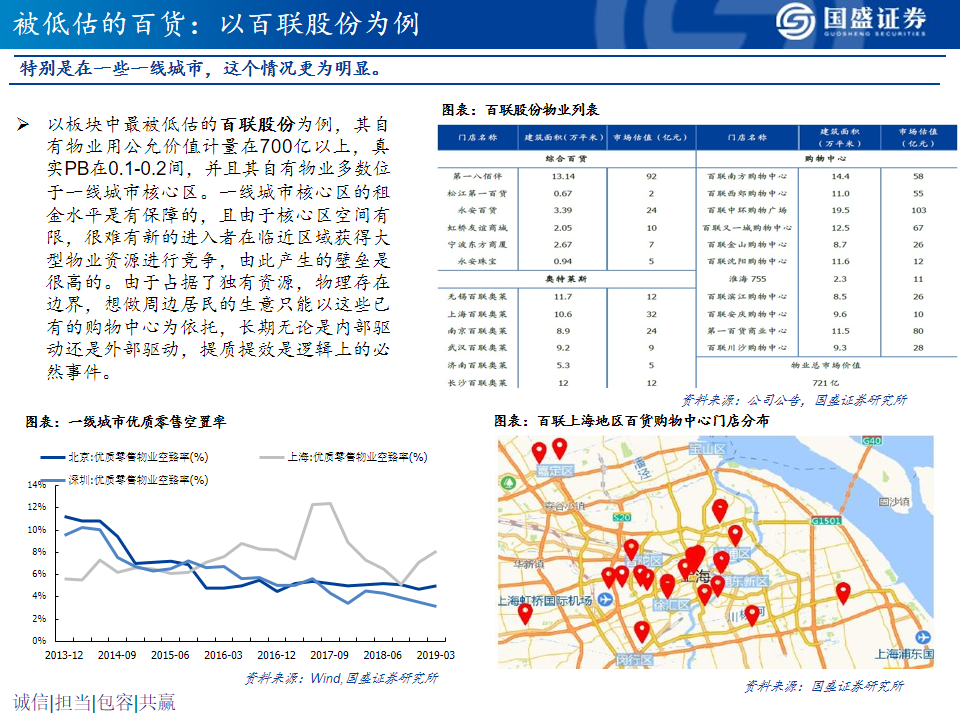
Task: Click the 百联又一城购物中心 cell
Action: pyautogui.click(x=747, y=228)
